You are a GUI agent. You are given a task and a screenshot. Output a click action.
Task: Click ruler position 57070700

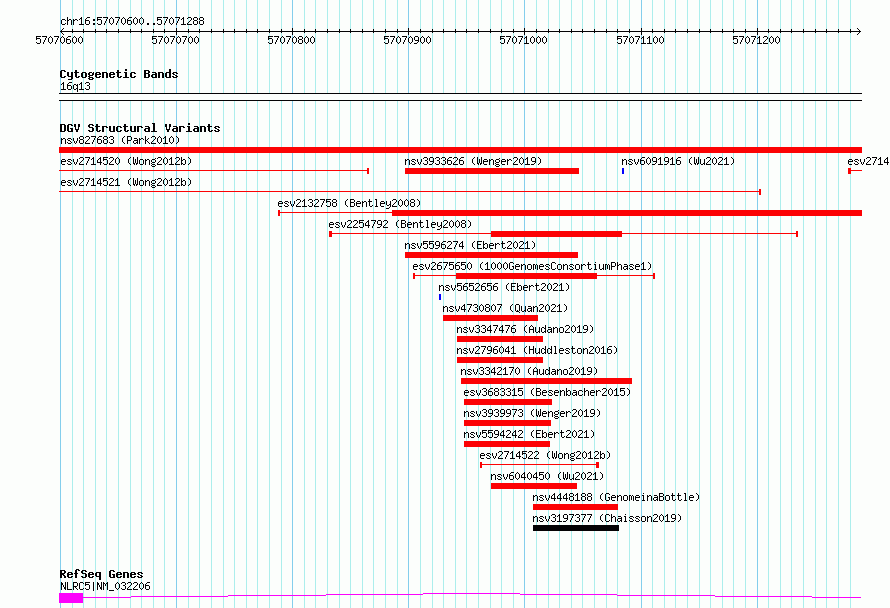175,40
